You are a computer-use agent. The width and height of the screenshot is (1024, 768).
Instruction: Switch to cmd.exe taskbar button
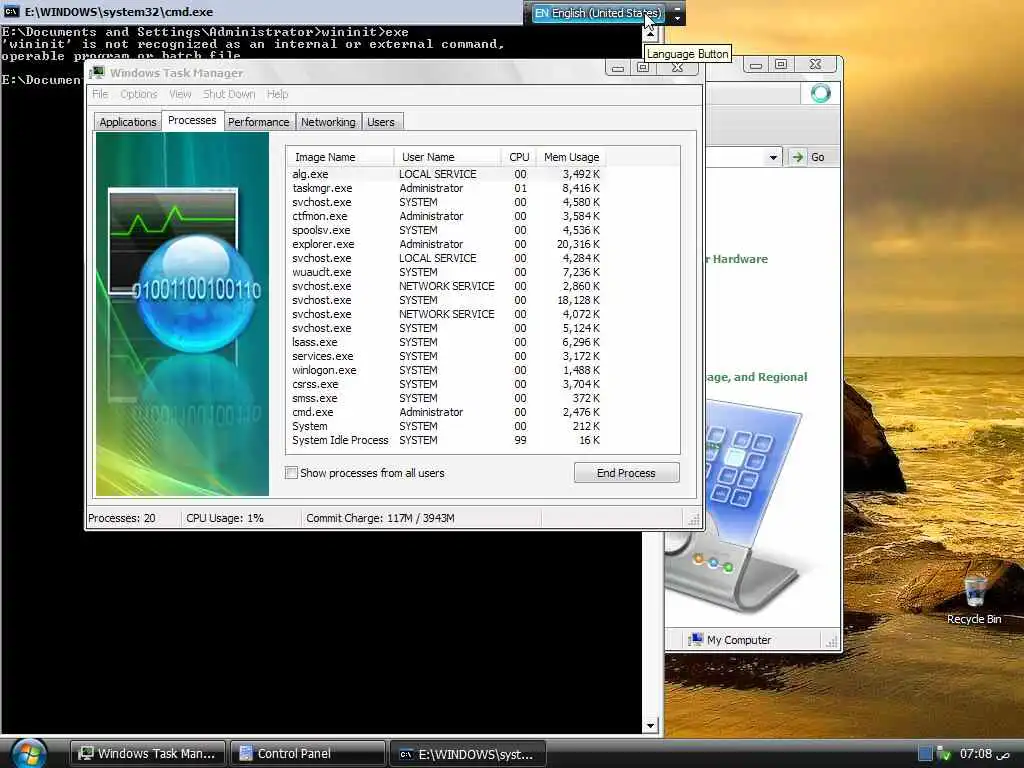pyautogui.click(x=468, y=754)
